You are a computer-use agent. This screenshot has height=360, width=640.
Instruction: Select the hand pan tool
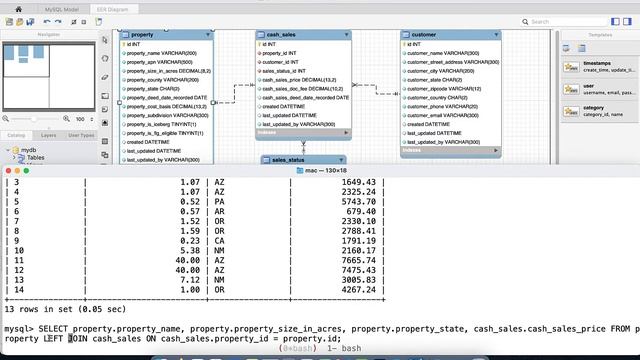point(105,58)
